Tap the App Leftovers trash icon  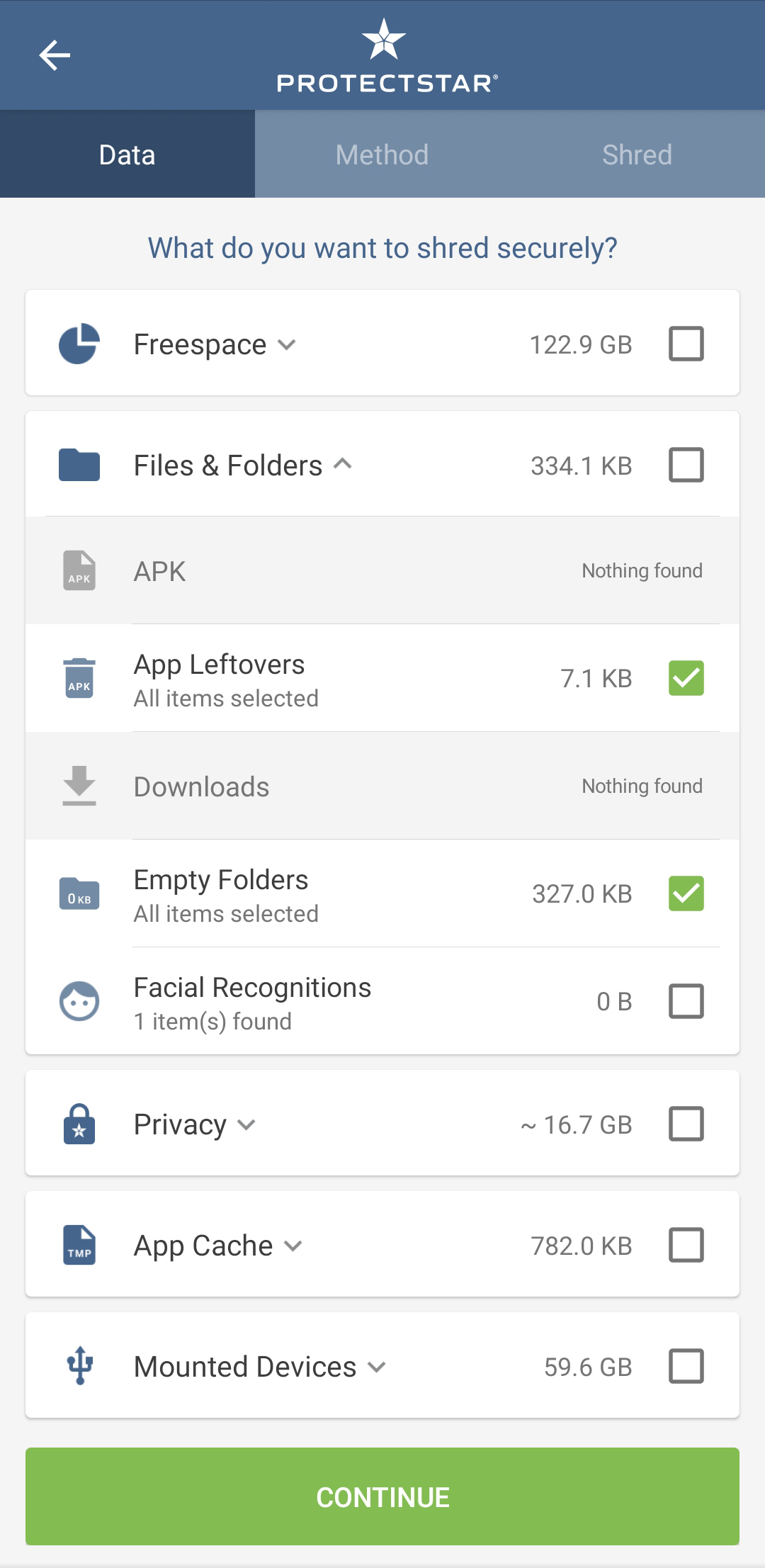[79, 678]
